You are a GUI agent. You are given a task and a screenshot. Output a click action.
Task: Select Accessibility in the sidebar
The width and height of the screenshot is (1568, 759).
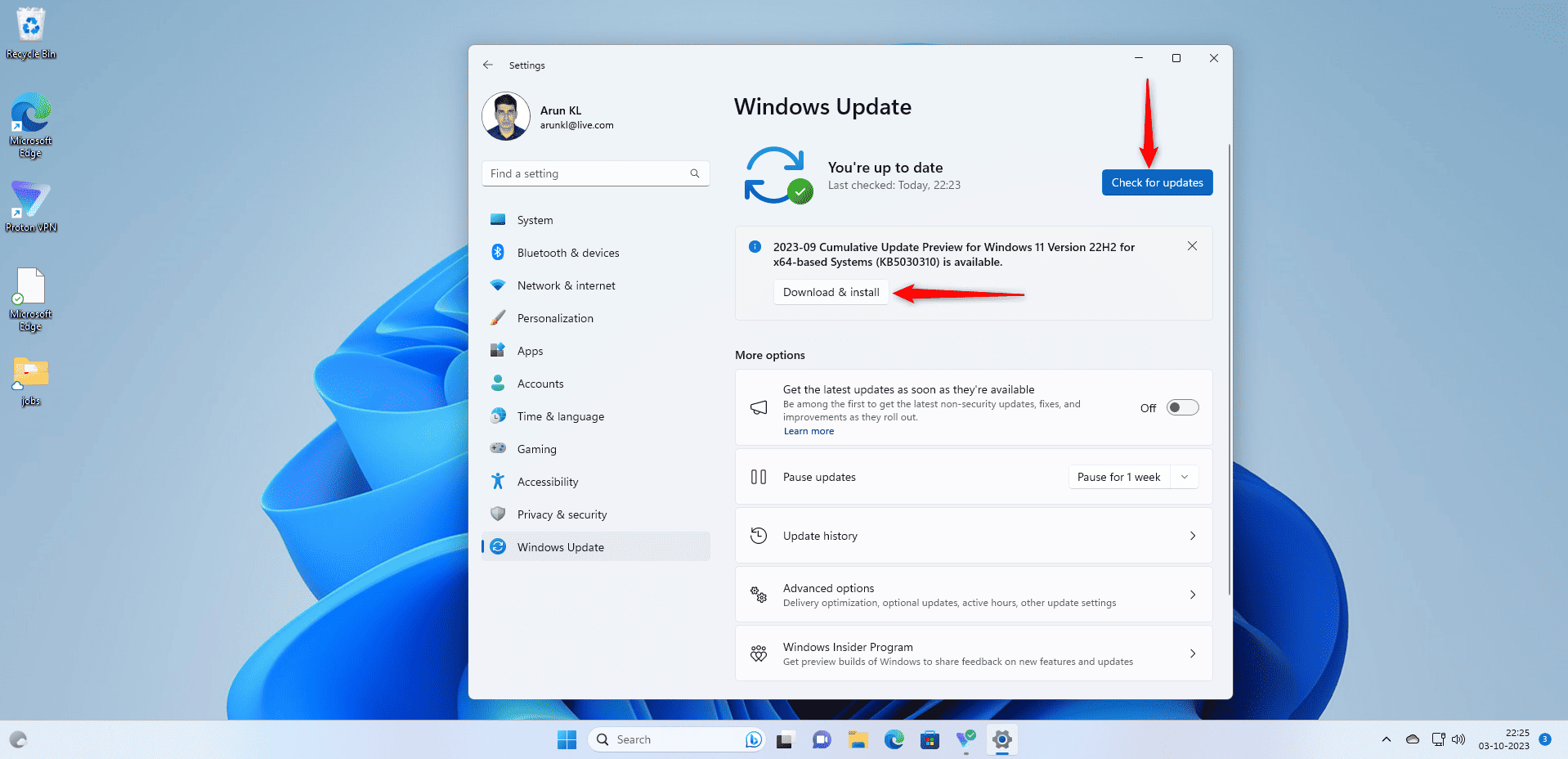coord(595,482)
